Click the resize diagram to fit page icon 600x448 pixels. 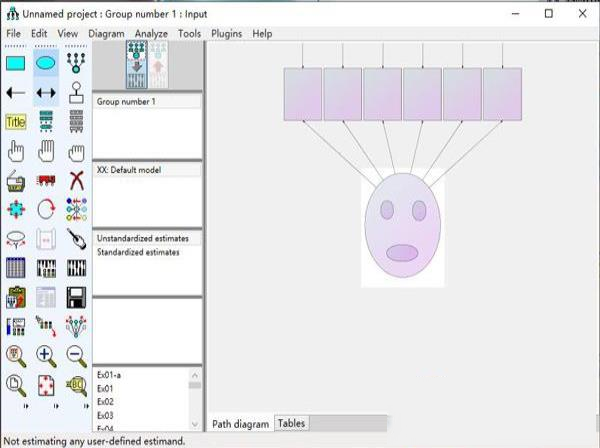click(x=46, y=386)
